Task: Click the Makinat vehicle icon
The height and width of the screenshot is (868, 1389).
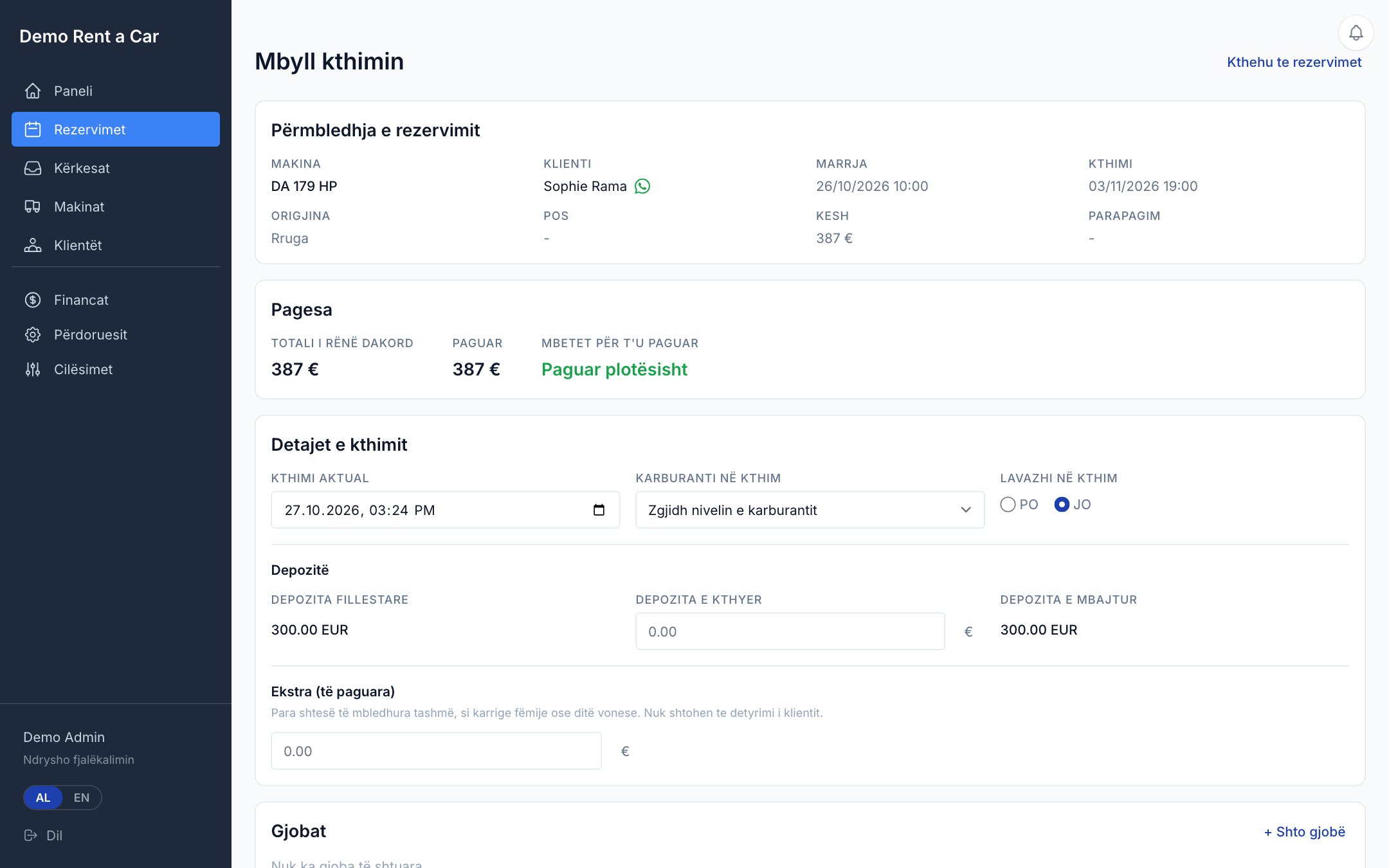Action: point(33,206)
